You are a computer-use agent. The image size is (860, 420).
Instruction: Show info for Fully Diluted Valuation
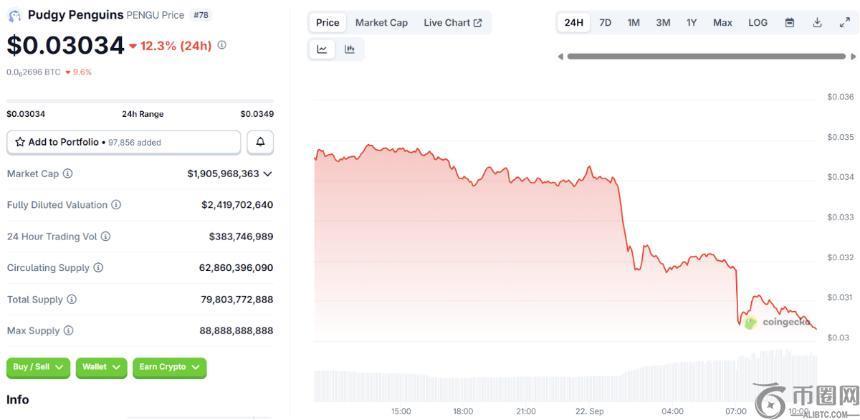[116, 205]
